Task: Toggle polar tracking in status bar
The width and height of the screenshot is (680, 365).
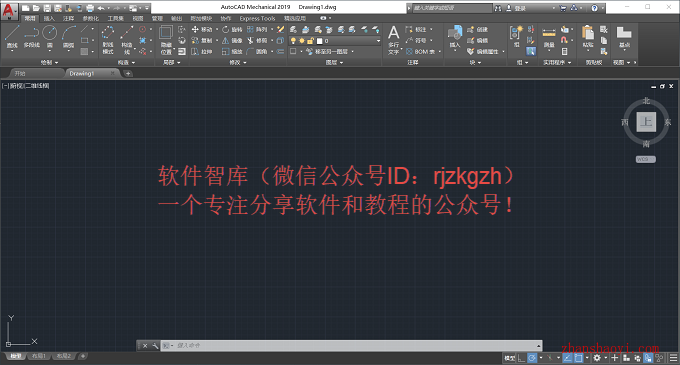Action: point(532,358)
